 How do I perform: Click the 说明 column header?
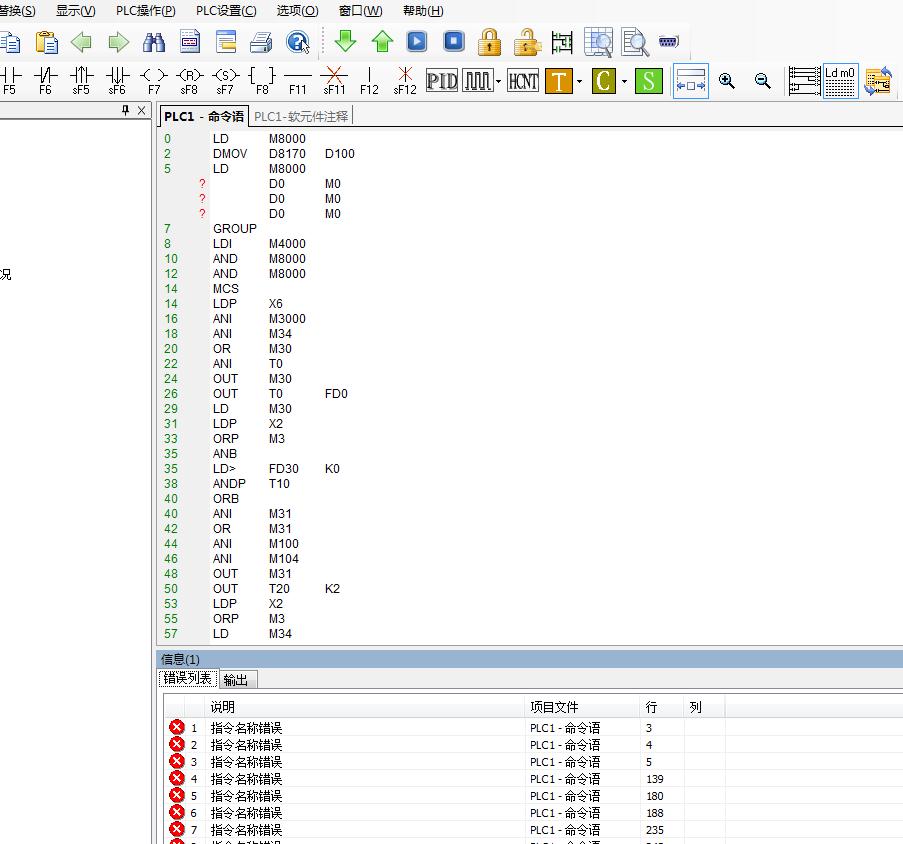click(222, 706)
